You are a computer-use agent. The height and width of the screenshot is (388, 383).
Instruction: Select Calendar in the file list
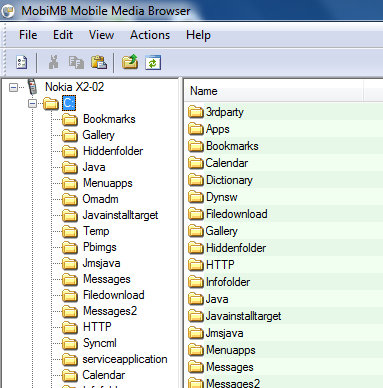[x=227, y=163]
